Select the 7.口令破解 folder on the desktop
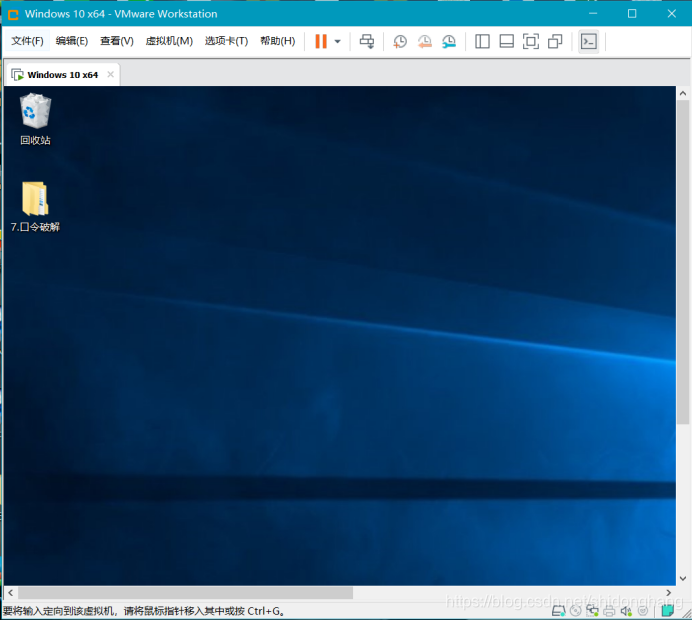This screenshot has width=692, height=620. click(35, 207)
